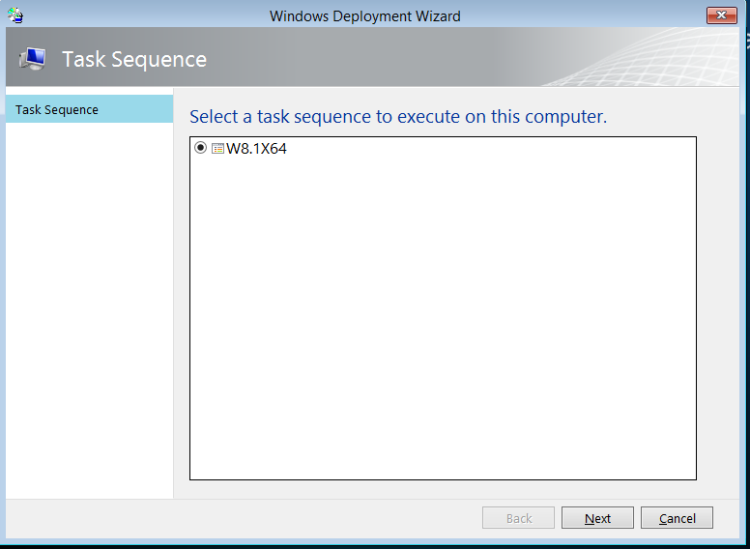Click the Windows Deployment Wizard title text

point(365,15)
